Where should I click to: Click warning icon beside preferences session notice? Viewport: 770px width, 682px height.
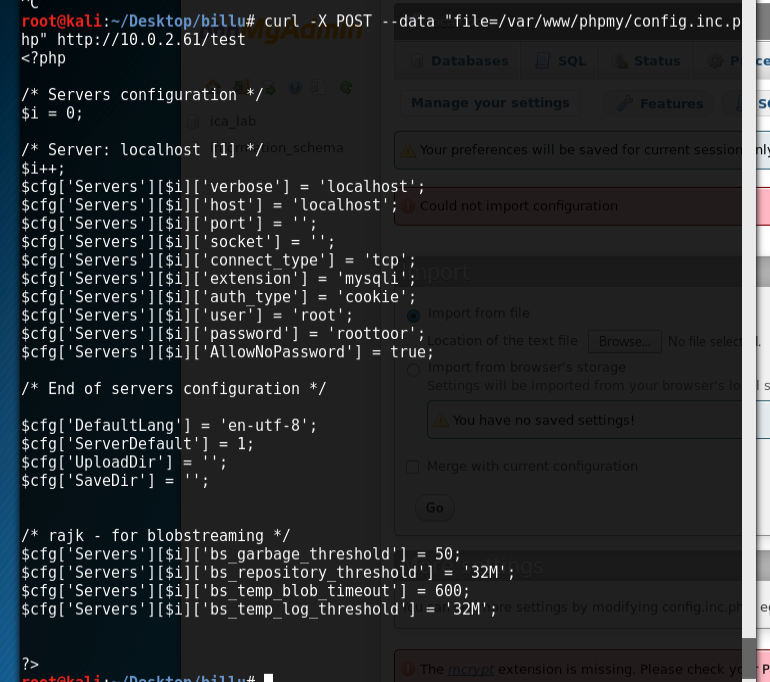tap(408, 150)
